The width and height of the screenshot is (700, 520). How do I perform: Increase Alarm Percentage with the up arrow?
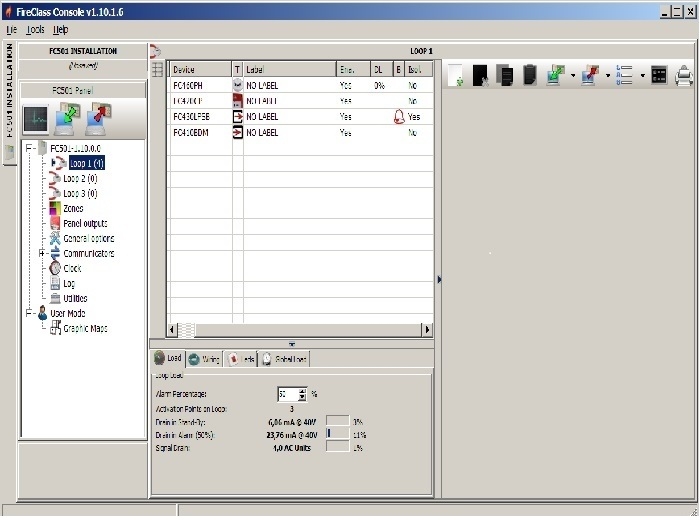click(303, 391)
